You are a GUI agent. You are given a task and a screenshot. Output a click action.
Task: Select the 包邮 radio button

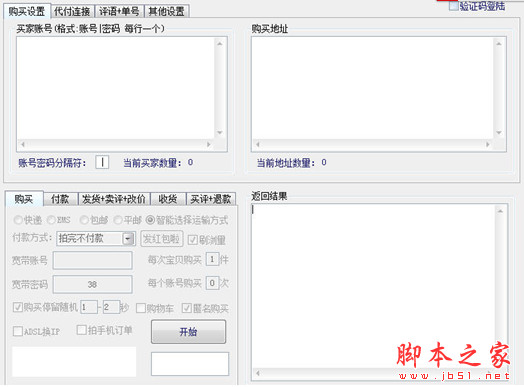pos(84,220)
